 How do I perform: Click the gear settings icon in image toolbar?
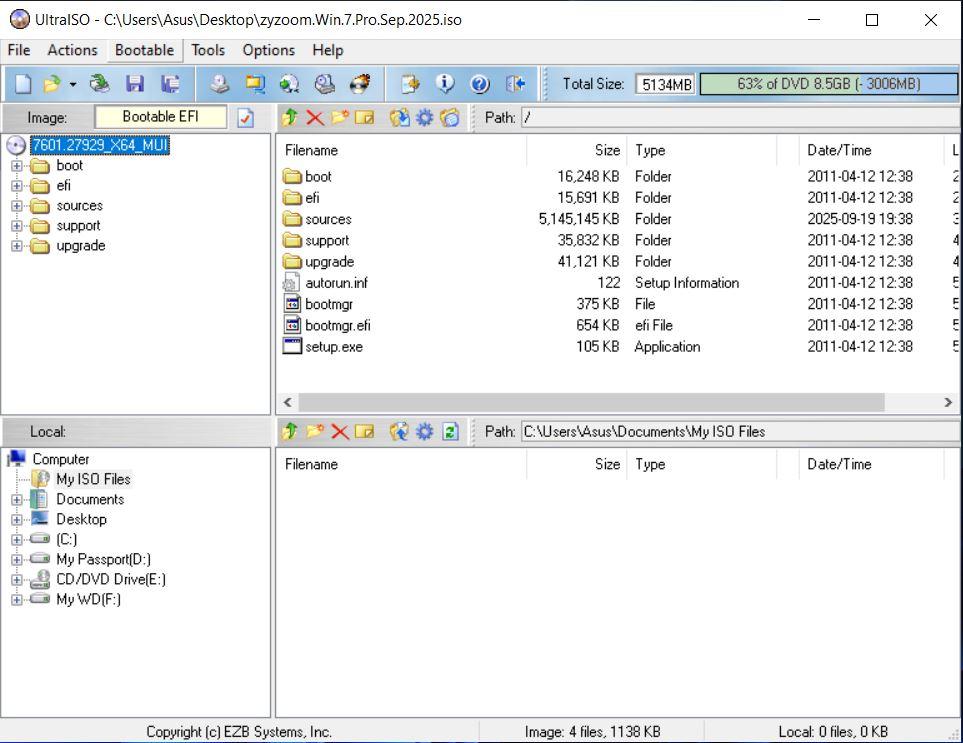(x=424, y=118)
